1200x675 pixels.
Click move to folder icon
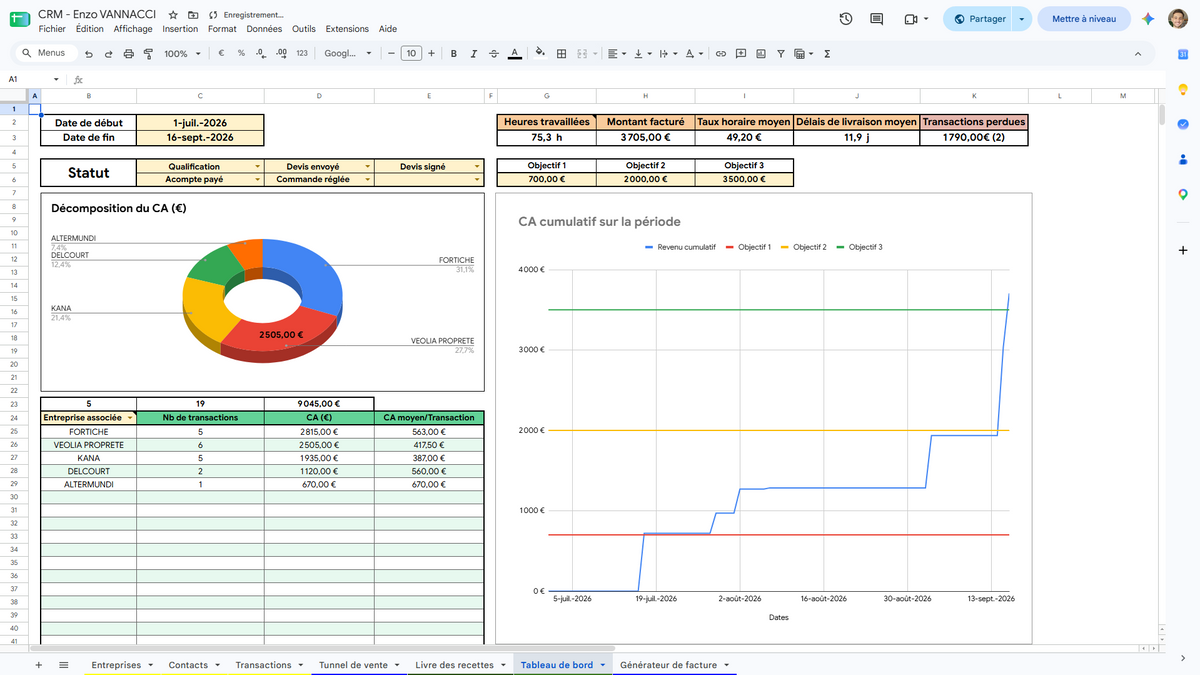click(x=193, y=16)
